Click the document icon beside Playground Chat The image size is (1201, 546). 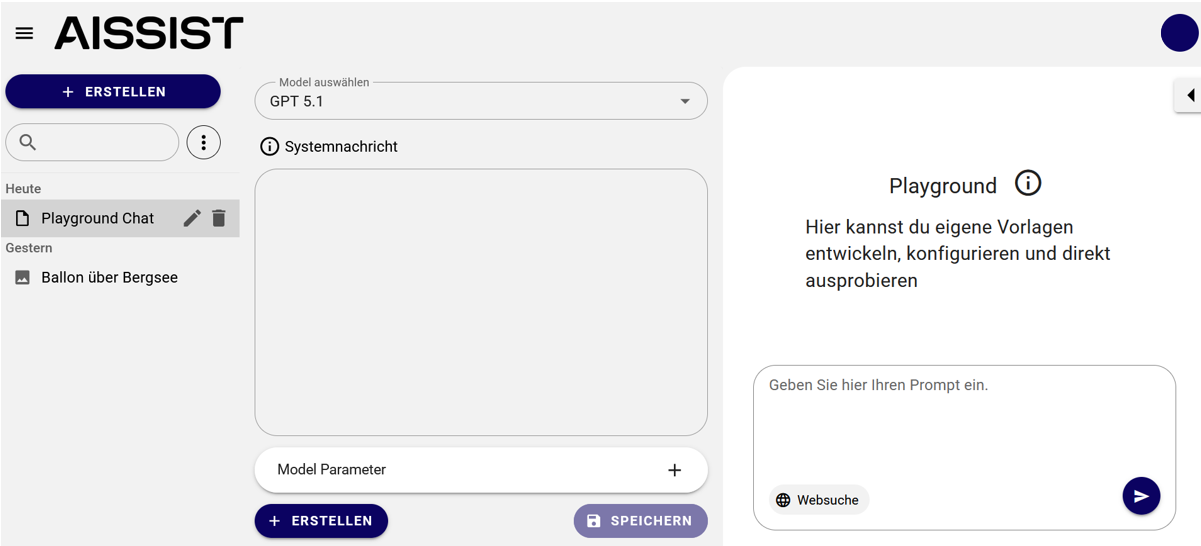pos(22,218)
